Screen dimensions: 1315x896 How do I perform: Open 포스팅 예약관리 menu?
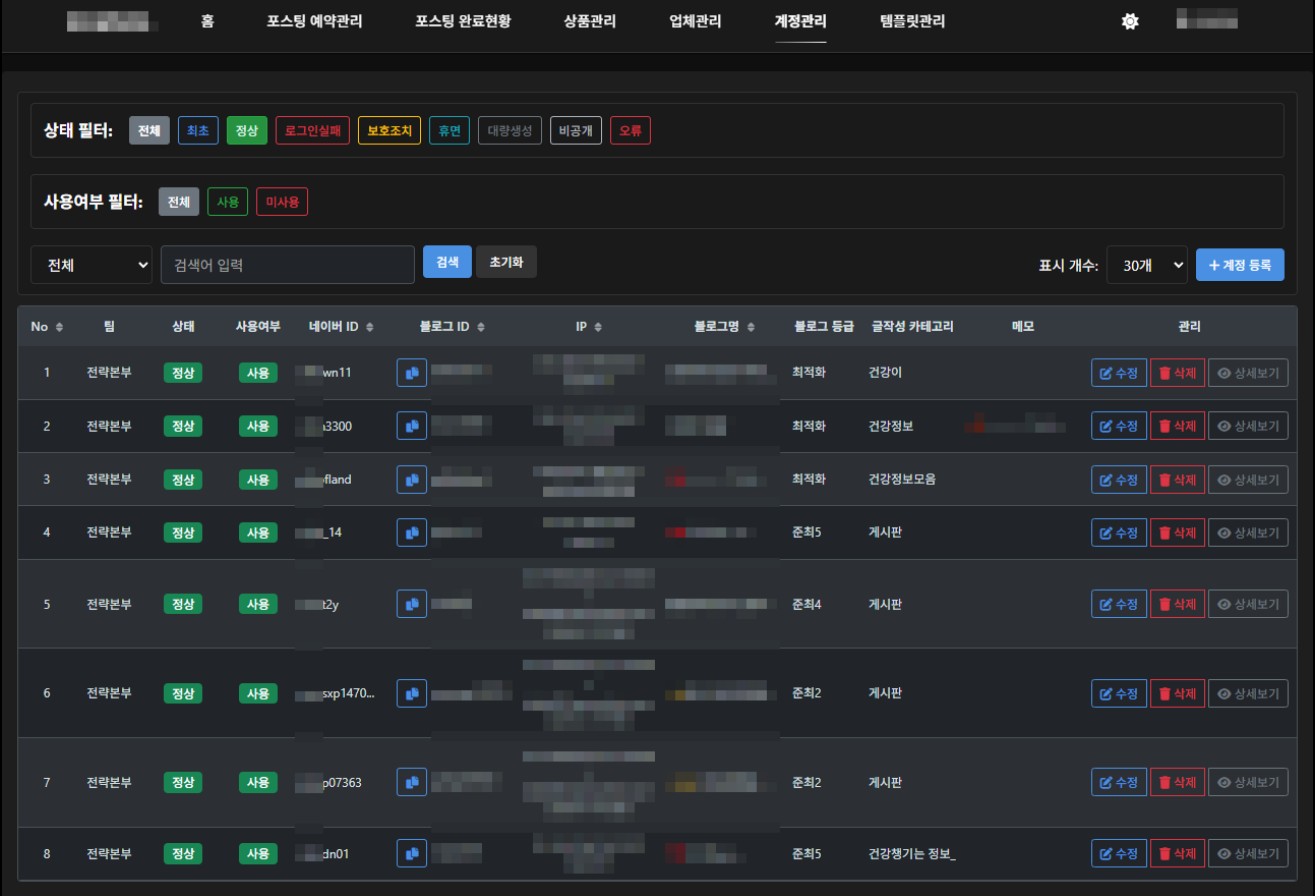(x=315, y=21)
